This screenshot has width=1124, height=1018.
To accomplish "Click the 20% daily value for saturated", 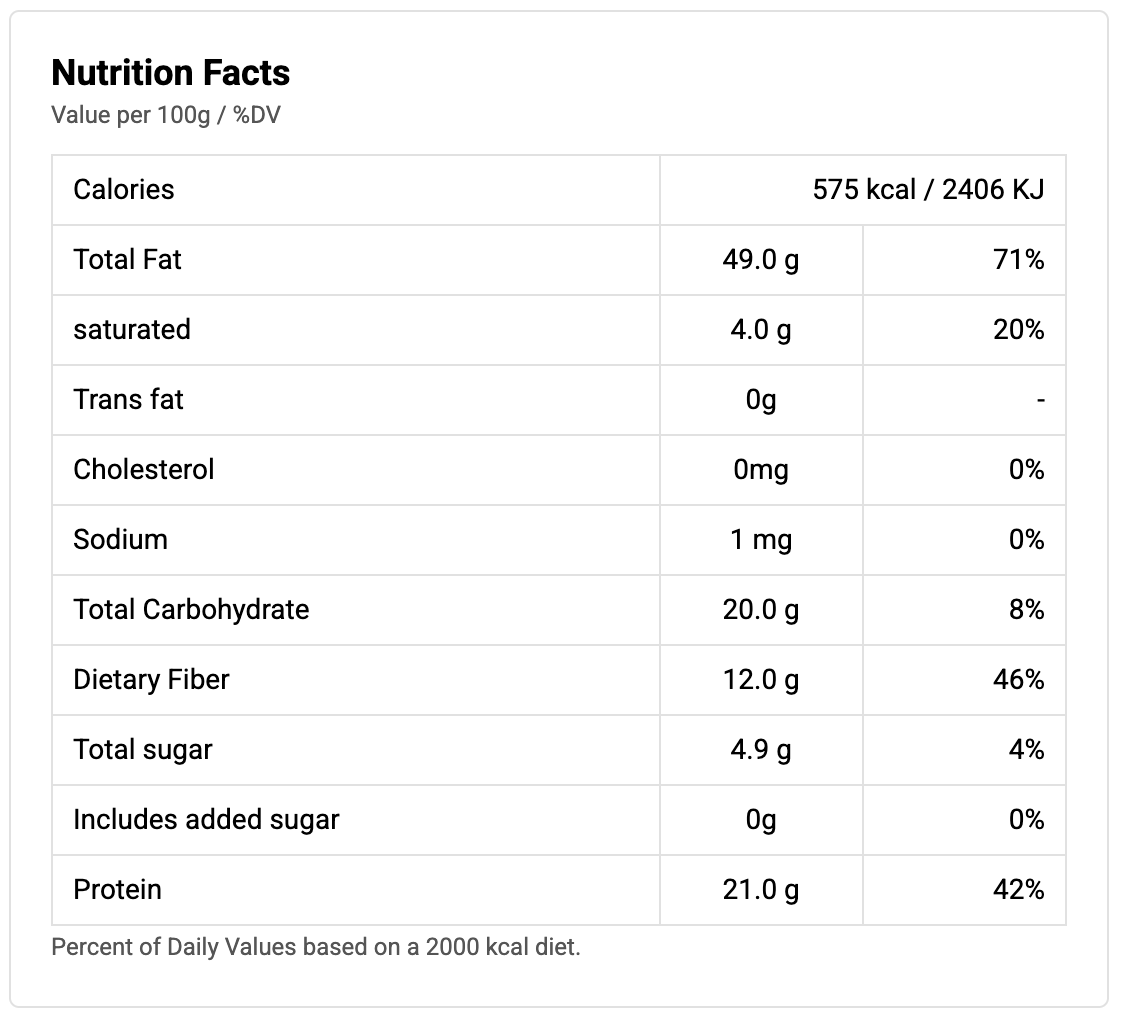I will [1019, 330].
